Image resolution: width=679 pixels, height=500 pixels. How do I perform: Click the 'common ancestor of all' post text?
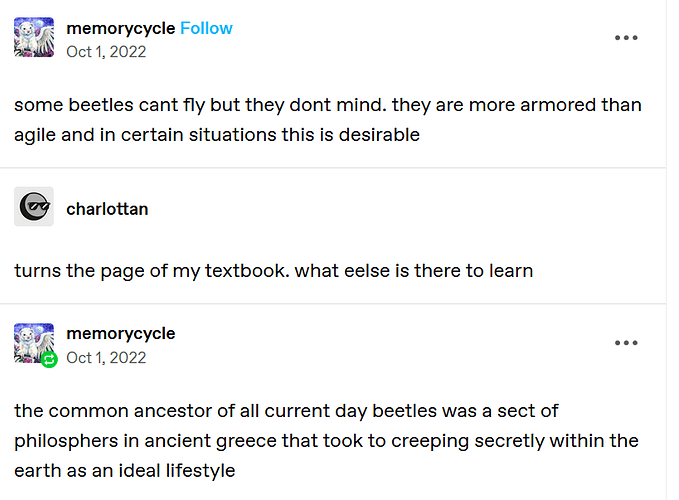(326, 441)
